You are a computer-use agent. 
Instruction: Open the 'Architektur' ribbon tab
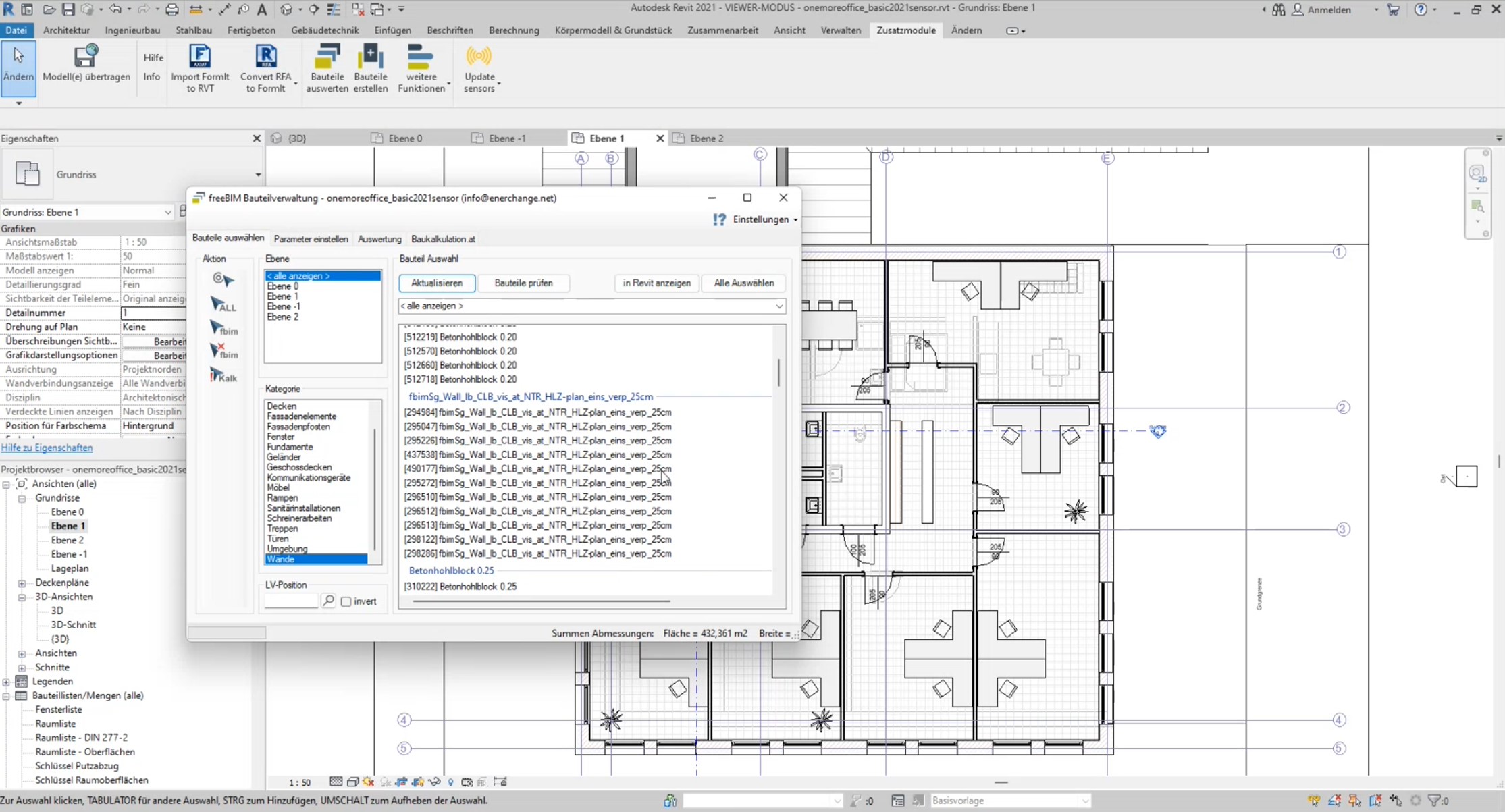66,30
